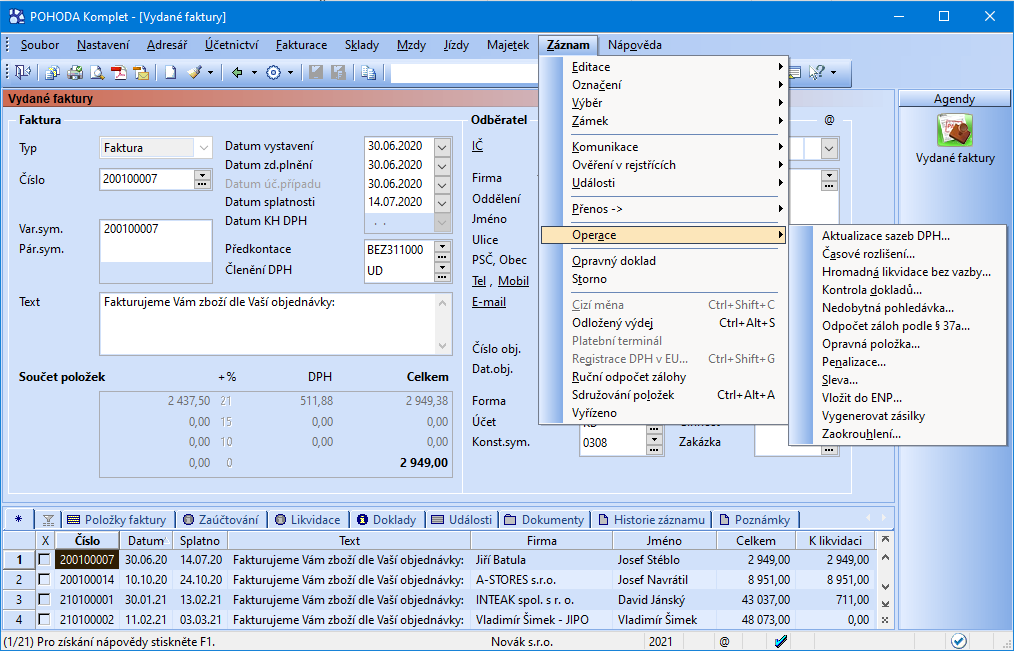Click the exit door toolbar icon
Screen dimensions: 1014x651
pos(23,72)
